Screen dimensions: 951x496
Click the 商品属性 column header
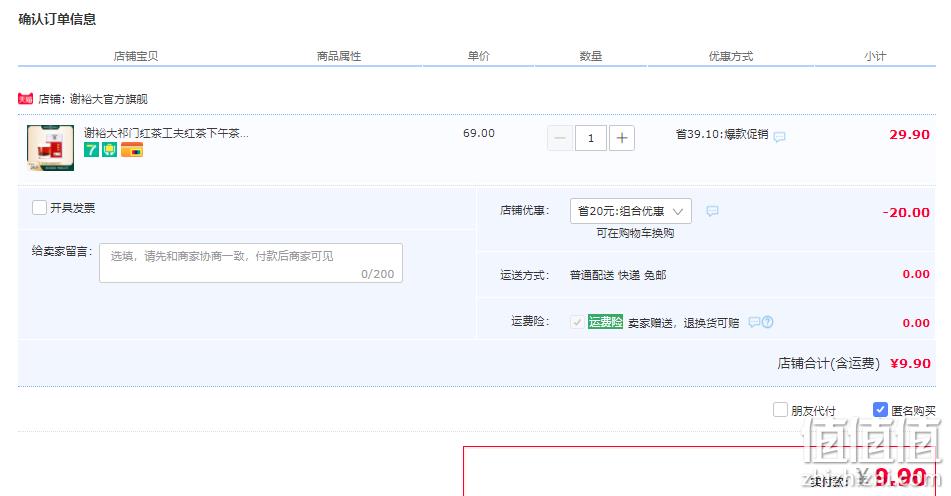point(338,56)
